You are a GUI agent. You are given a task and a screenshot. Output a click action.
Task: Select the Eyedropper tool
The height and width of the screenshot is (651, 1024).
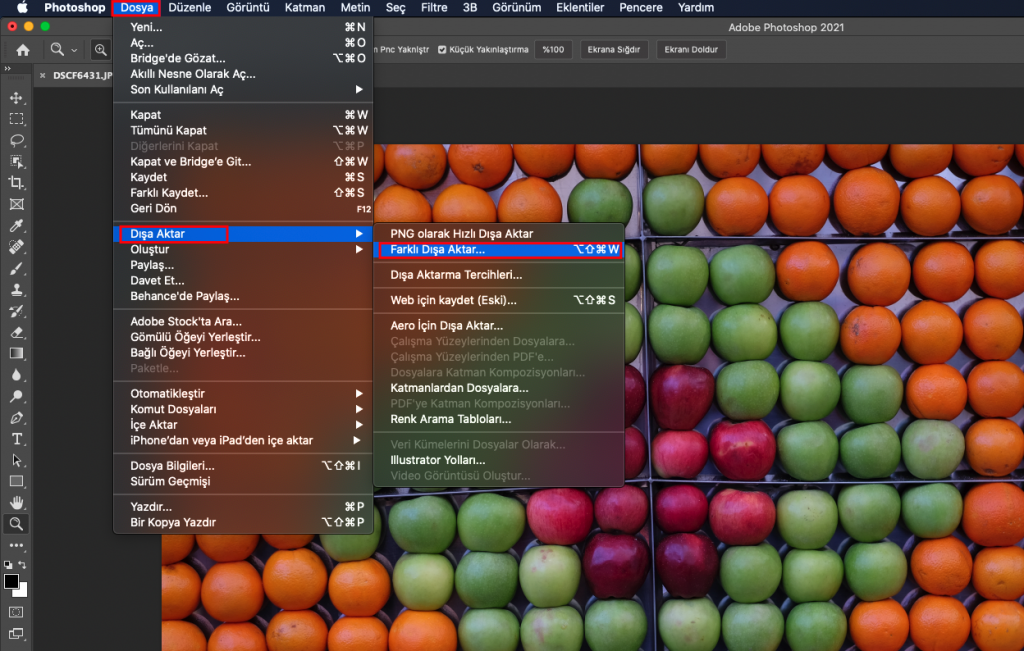pyautogui.click(x=16, y=226)
